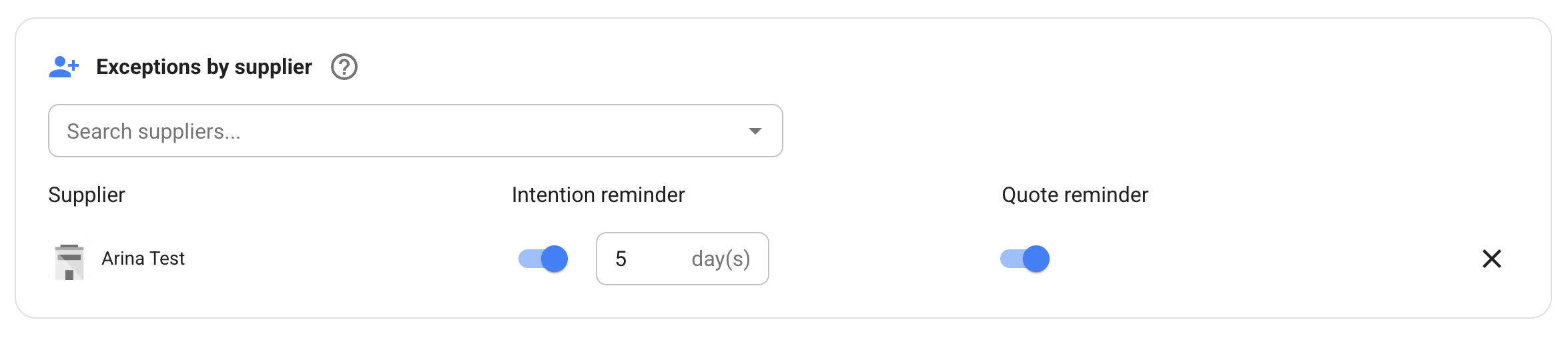
Task: Turn off the quote reminder for Arina Test
Action: [1025, 259]
